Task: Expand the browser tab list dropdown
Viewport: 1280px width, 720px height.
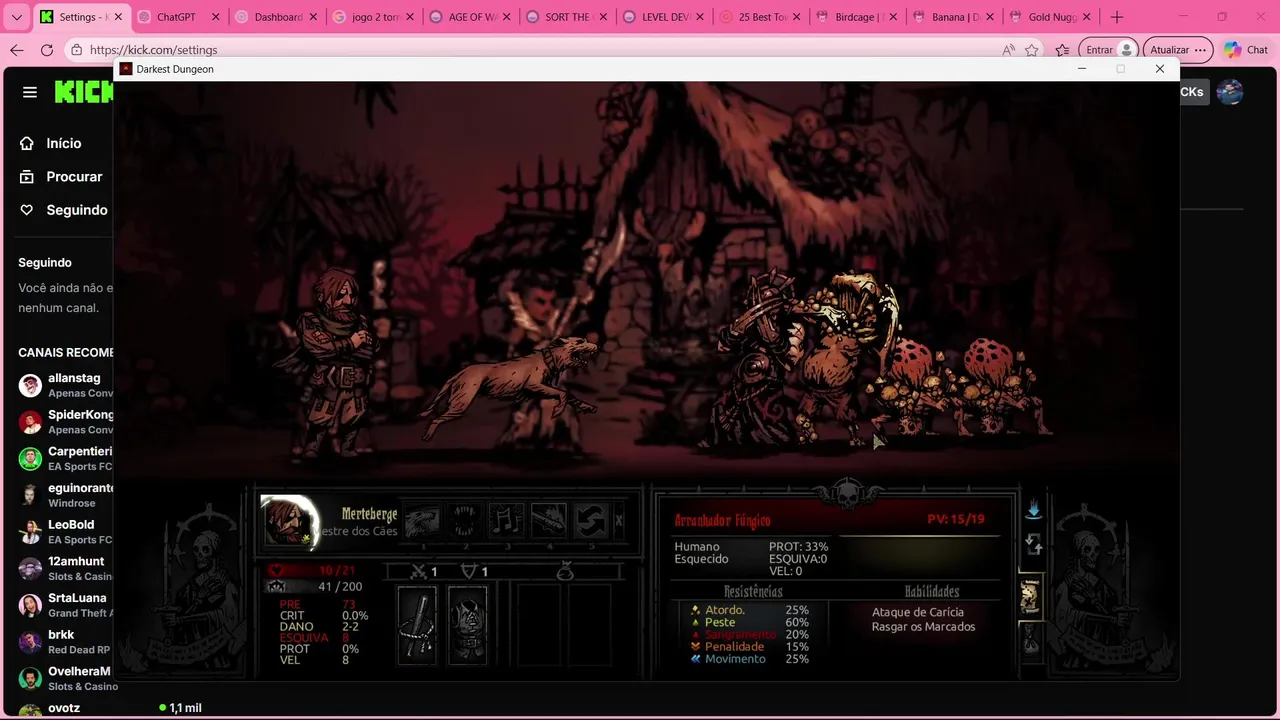Action: point(16,17)
